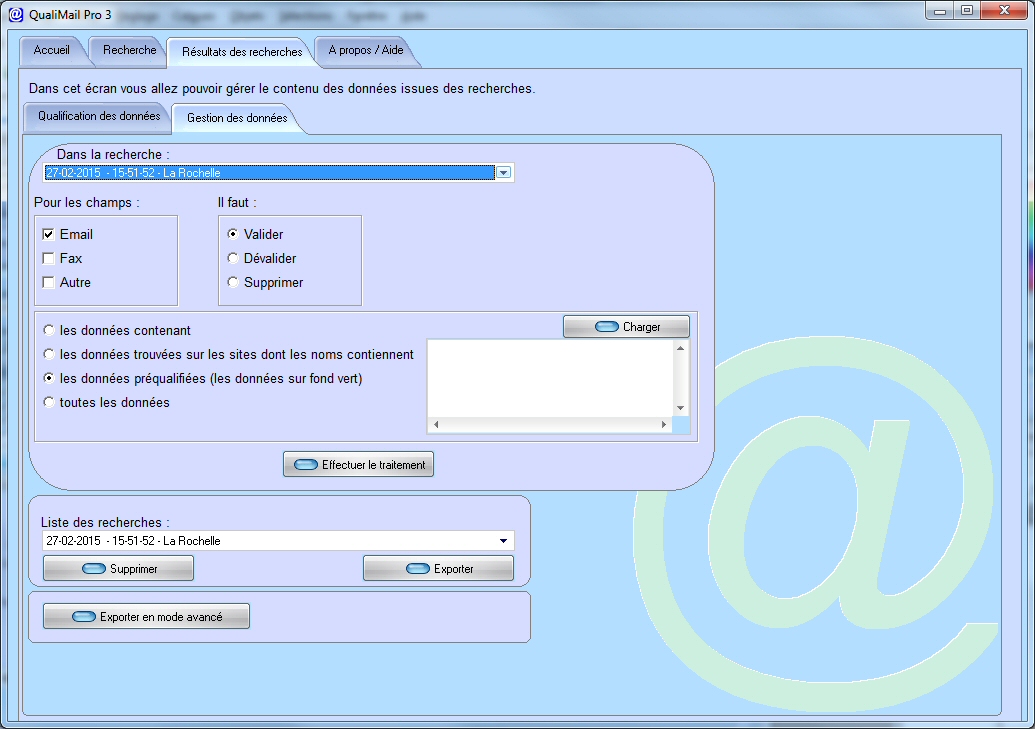Screen dimensions: 1035x729
Task: Click the highlighted La Rochelle search field
Action: coord(269,173)
